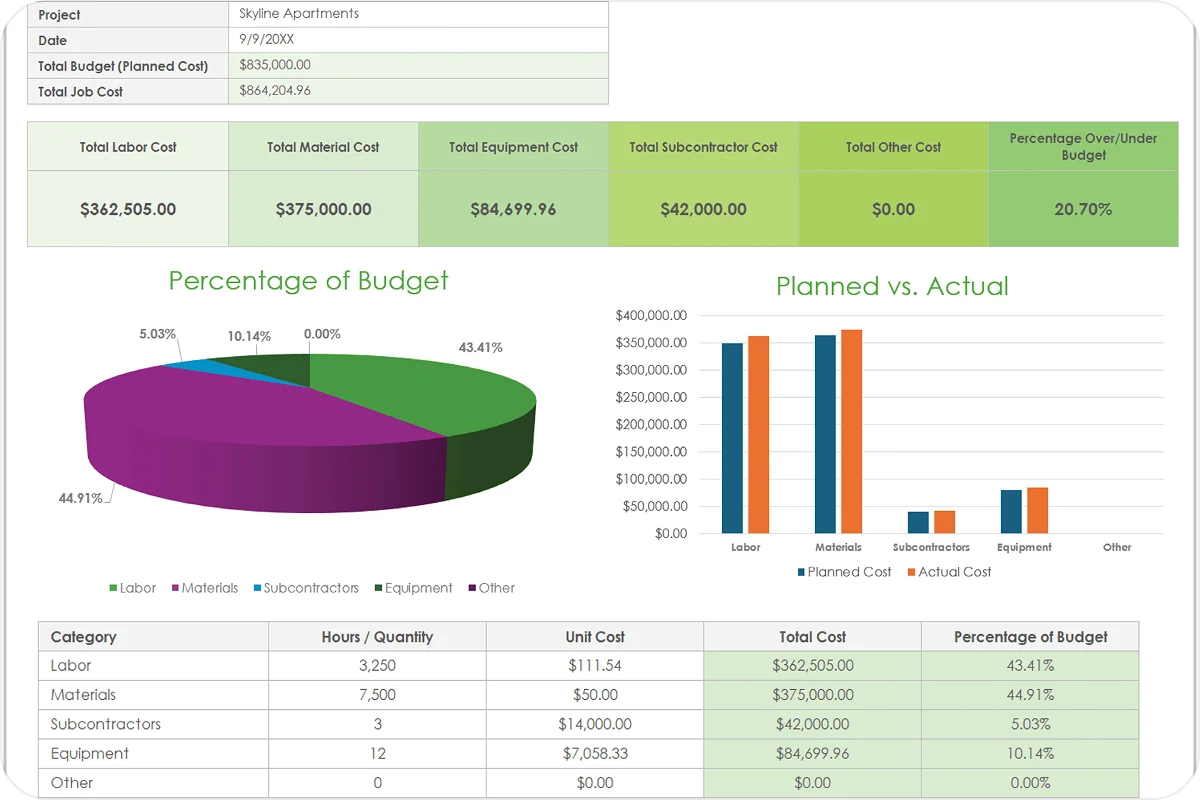Screen dimensions: 1200x800
Task: Select the orange Actual Cost bar for Materials
Action: (x=851, y=431)
